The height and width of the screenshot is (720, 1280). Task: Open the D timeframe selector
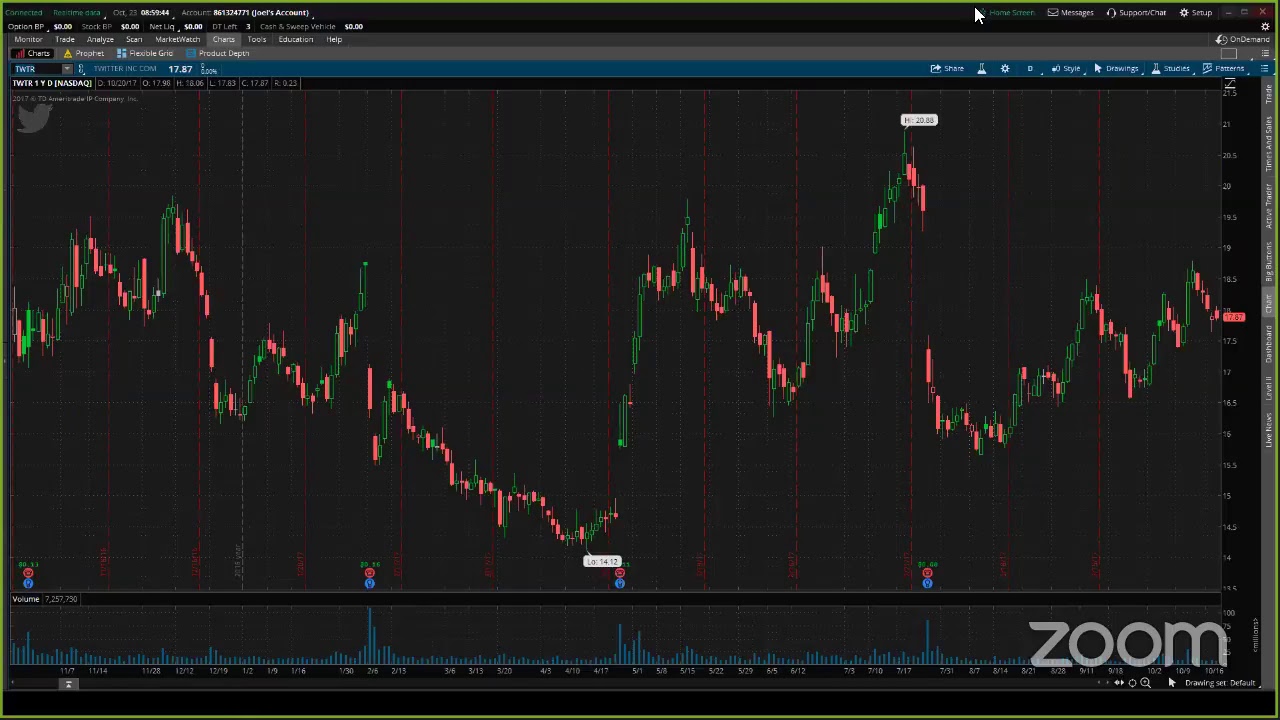pos(1030,69)
